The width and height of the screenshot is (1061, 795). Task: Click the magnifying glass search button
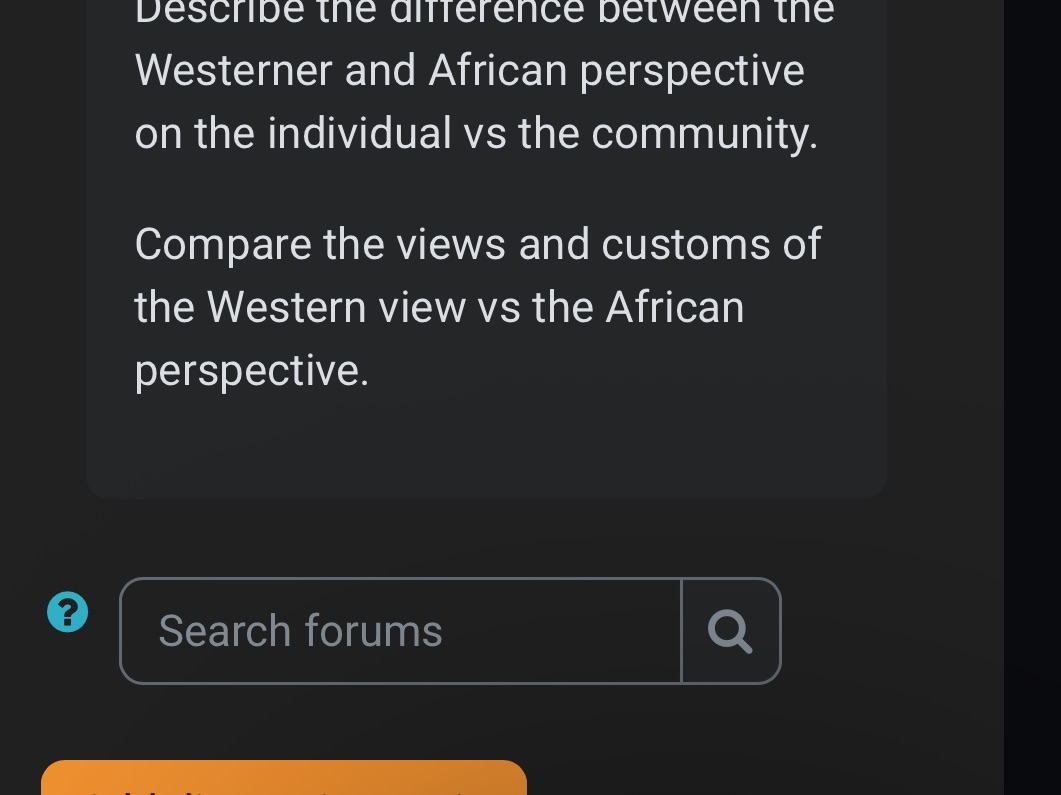pos(731,631)
